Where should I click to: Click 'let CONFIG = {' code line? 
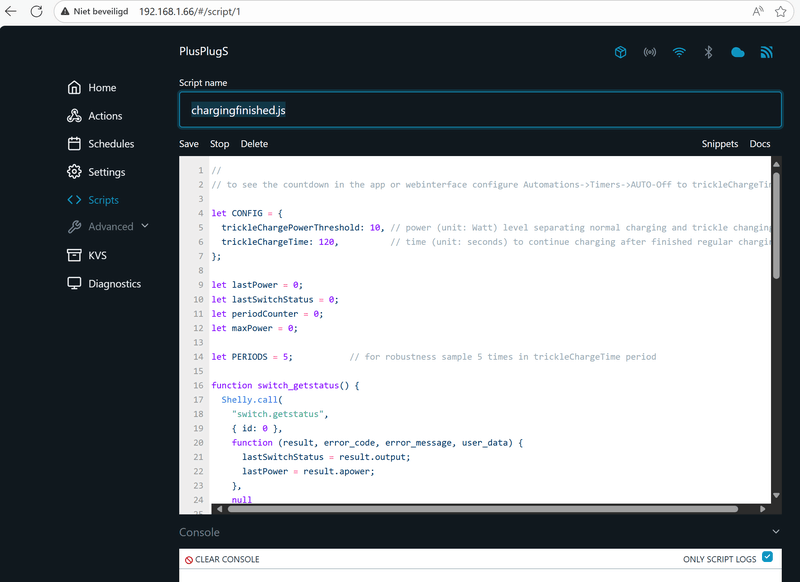click(x=247, y=213)
